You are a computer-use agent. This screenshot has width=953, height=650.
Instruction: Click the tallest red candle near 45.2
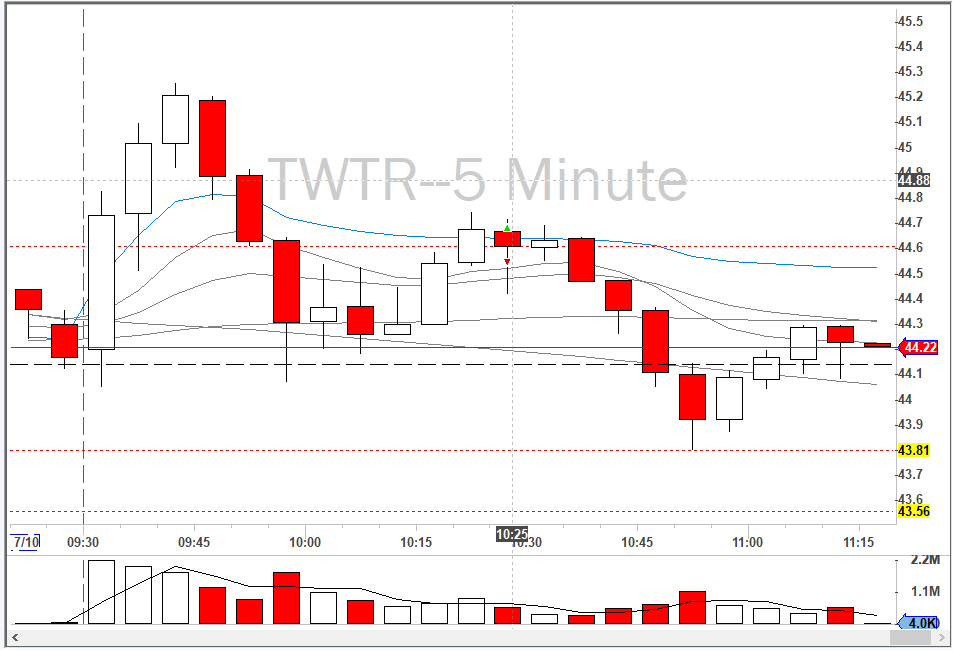212,138
